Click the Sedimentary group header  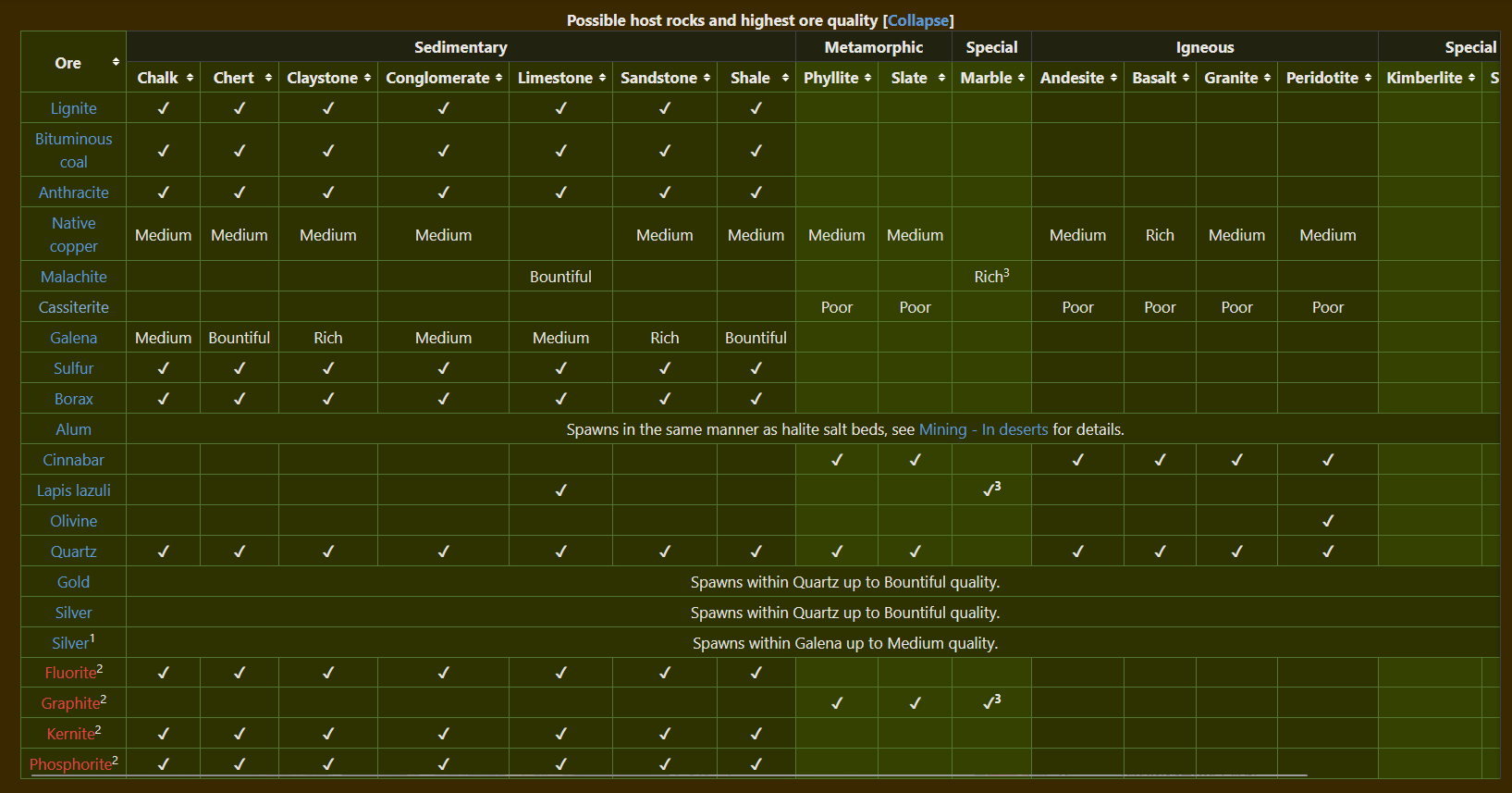point(461,47)
